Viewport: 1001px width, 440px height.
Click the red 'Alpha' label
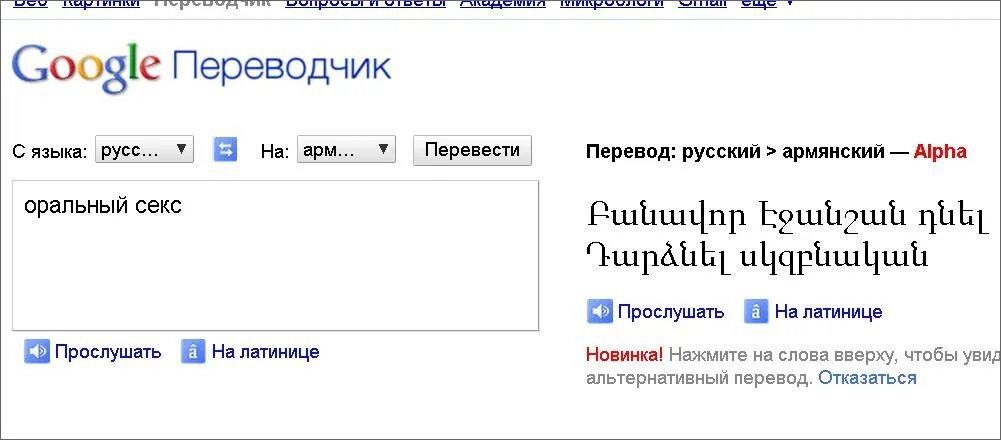[x=940, y=152]
